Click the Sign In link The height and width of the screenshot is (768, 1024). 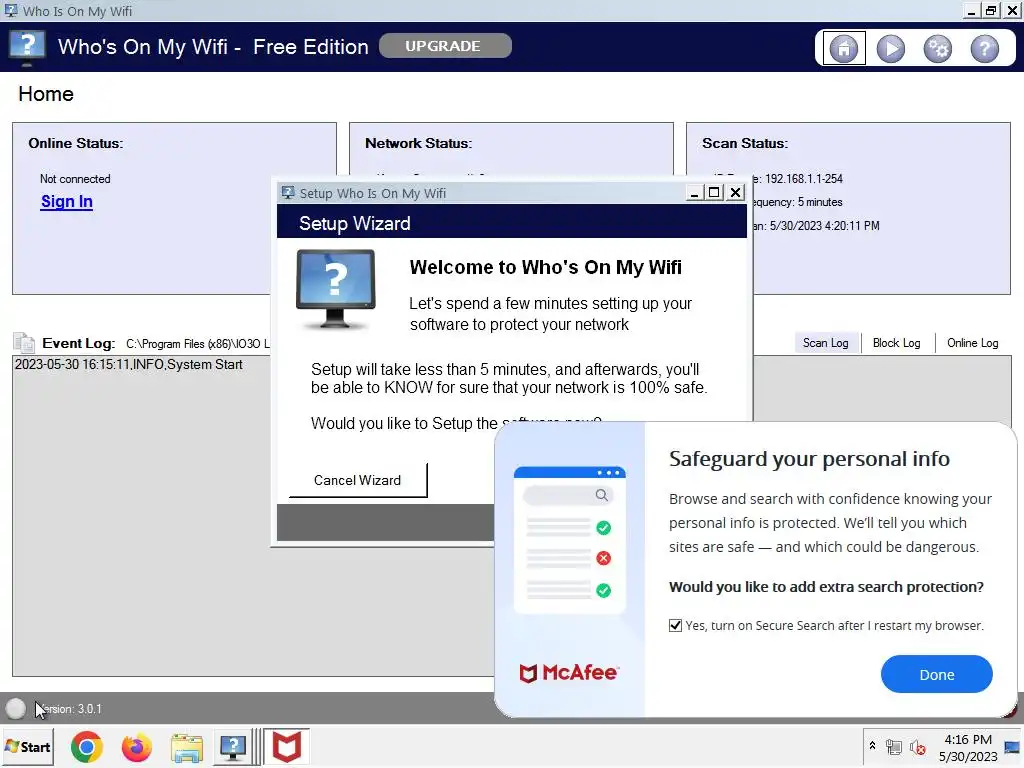coord(67,202)
